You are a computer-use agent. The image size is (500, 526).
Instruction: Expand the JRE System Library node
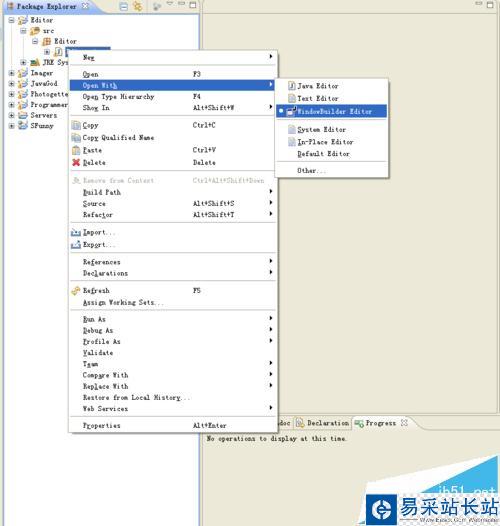(x=23, y=62)
